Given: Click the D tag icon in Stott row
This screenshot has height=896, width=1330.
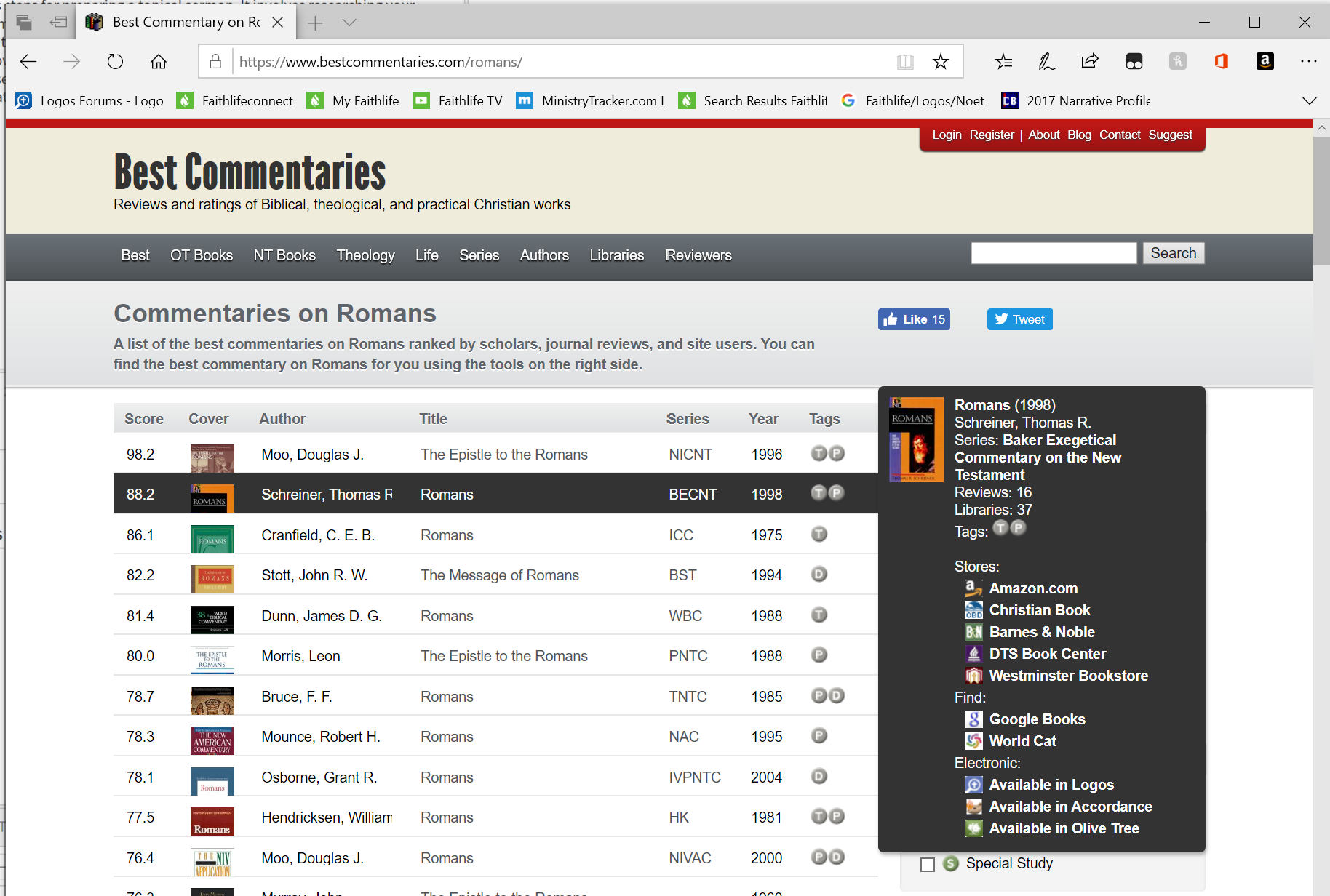Looking at the screenshot, I should pos(819,575).
